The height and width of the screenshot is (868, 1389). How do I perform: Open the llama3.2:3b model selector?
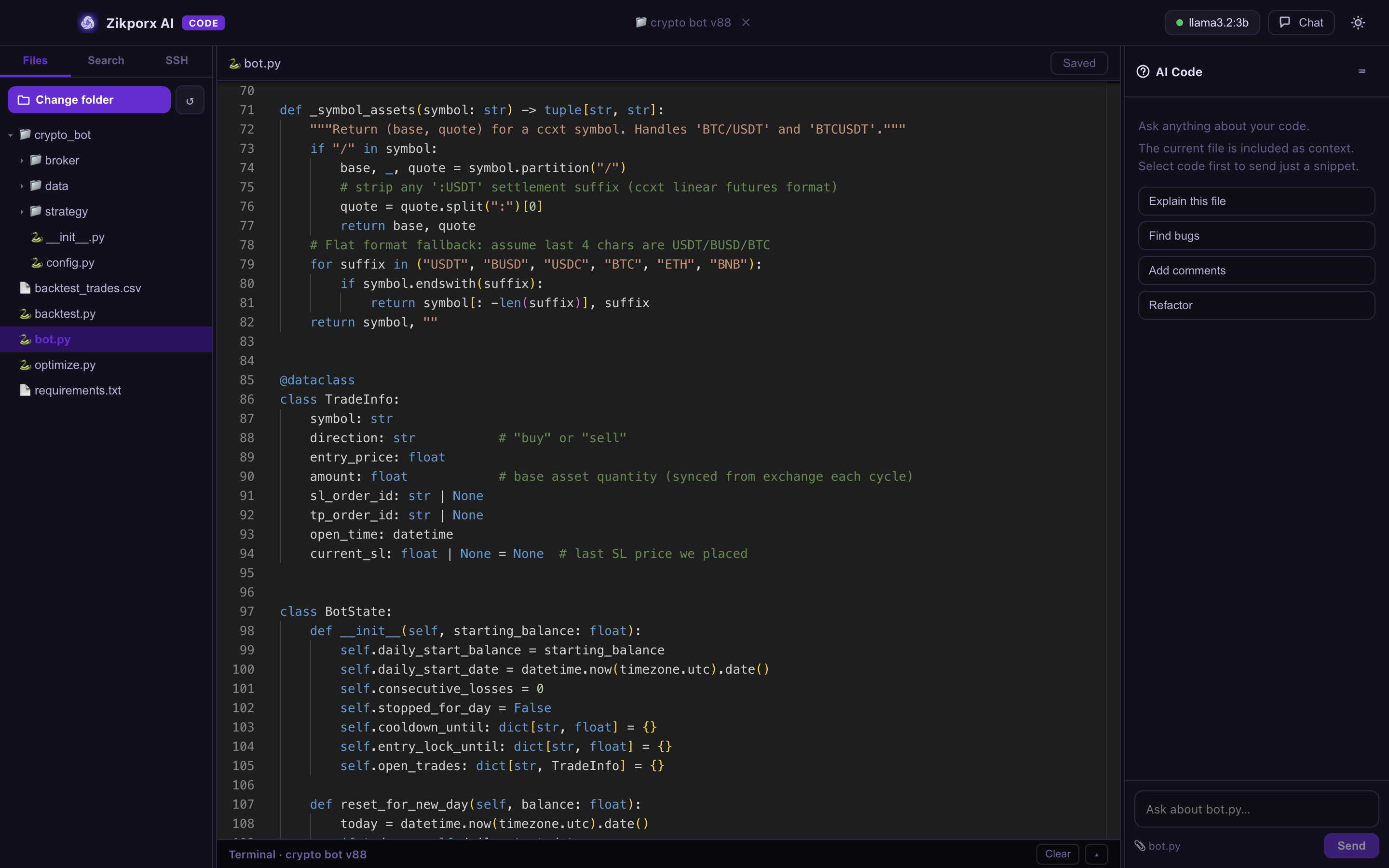click(x=1212, y=23)
